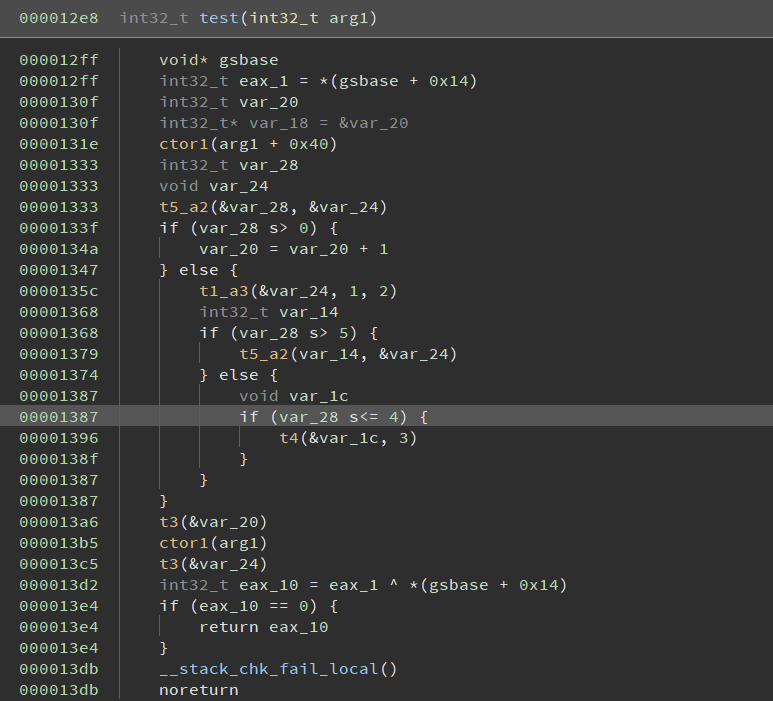773x701 pixels.
Task: Click address 0000131e in the gutter
Action: [x=59, y=144]
